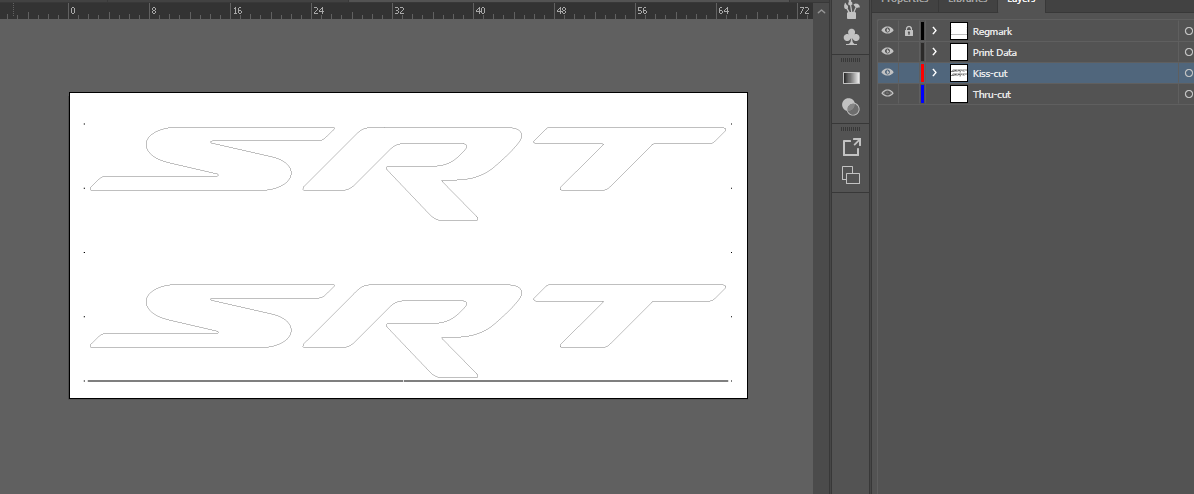Click the Kiss-cut layer thumbnail
Screen dimensions: 1194x494
point(959,73)
